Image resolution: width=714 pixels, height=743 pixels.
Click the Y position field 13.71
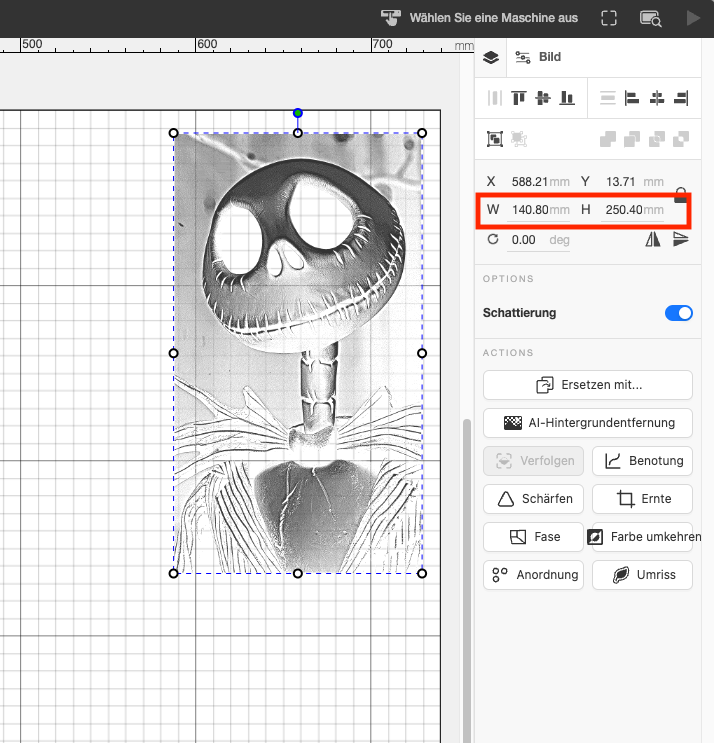point(633,182)
